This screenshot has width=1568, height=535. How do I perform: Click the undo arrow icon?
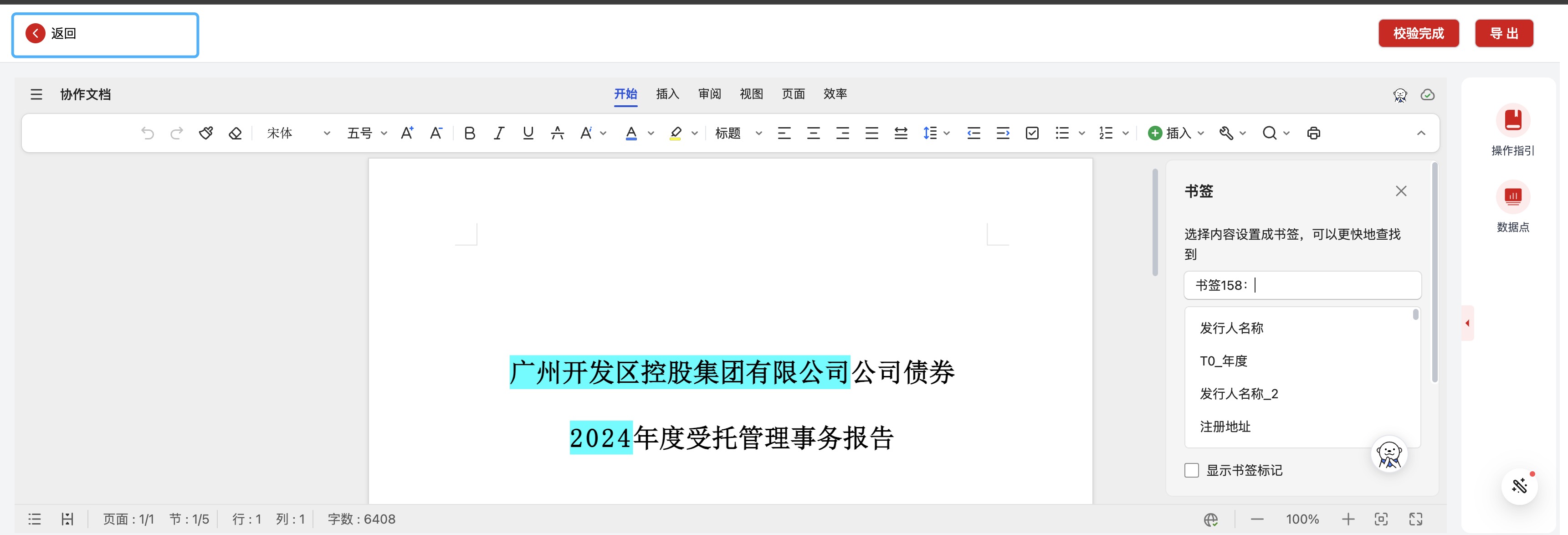pos(147,133)
